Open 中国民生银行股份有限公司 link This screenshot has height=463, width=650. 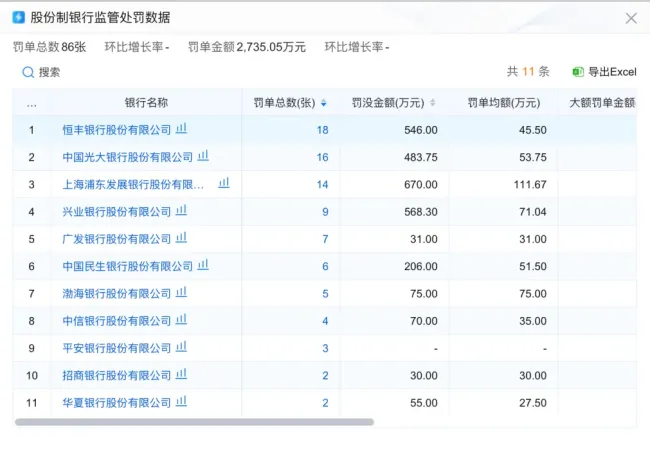[128, 267]
